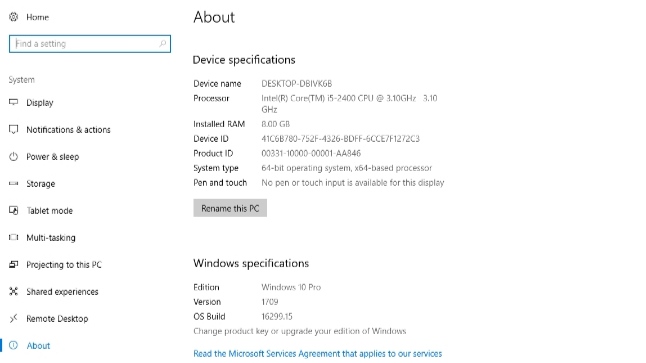Open Shared experiences label
This screenshot has height=363, width=646.
62,292
